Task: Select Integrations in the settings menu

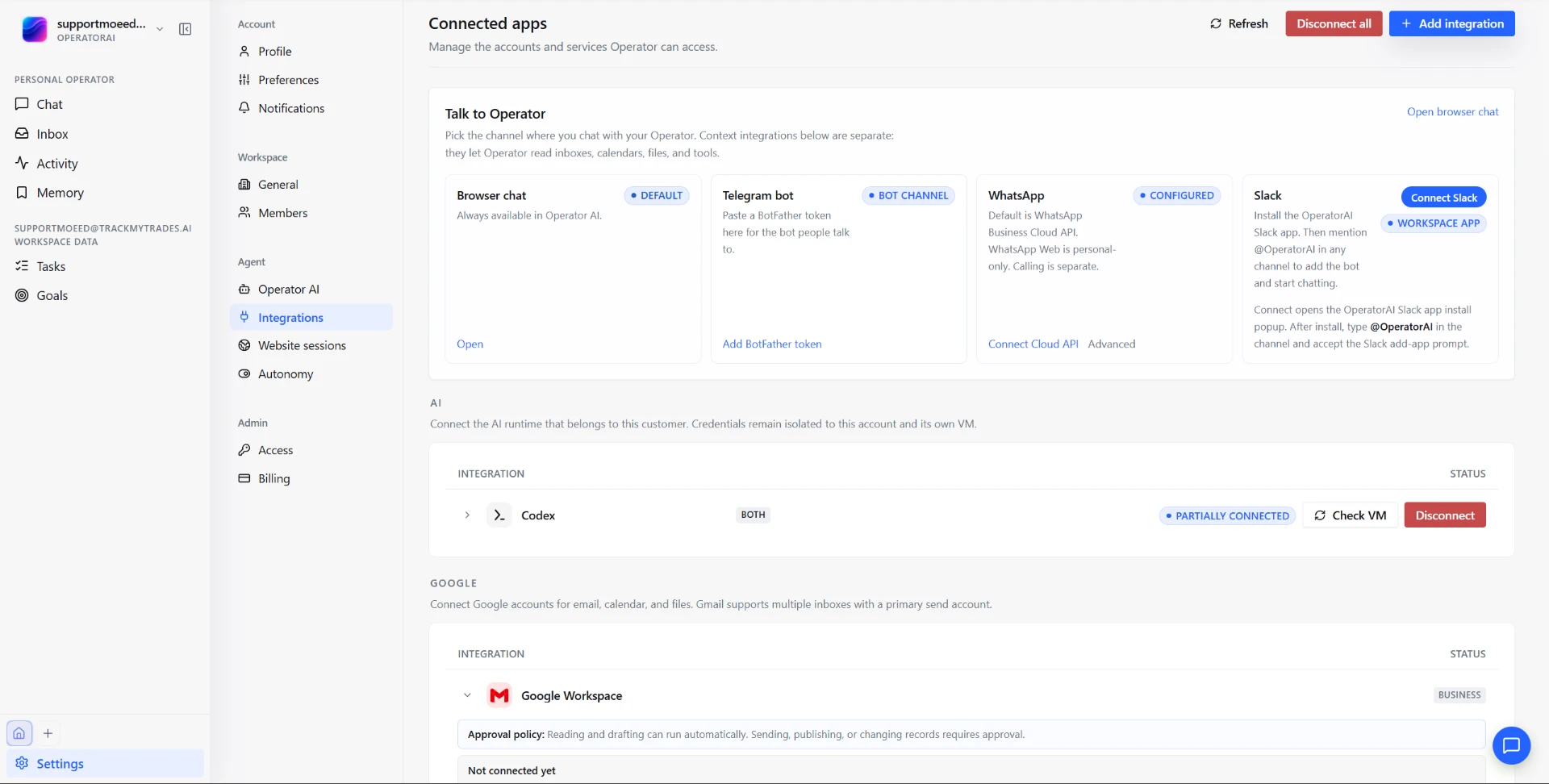Action: pyautogui.click(x=311, y=318)
